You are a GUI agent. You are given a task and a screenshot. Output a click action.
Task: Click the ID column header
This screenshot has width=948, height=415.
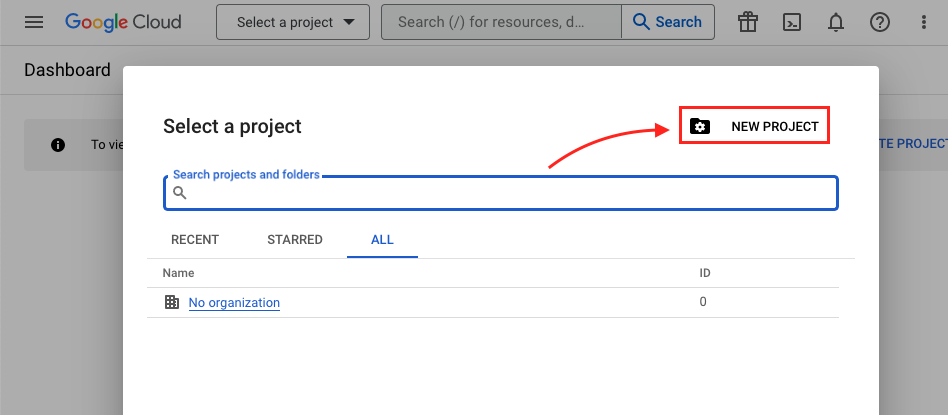(705, 273)
